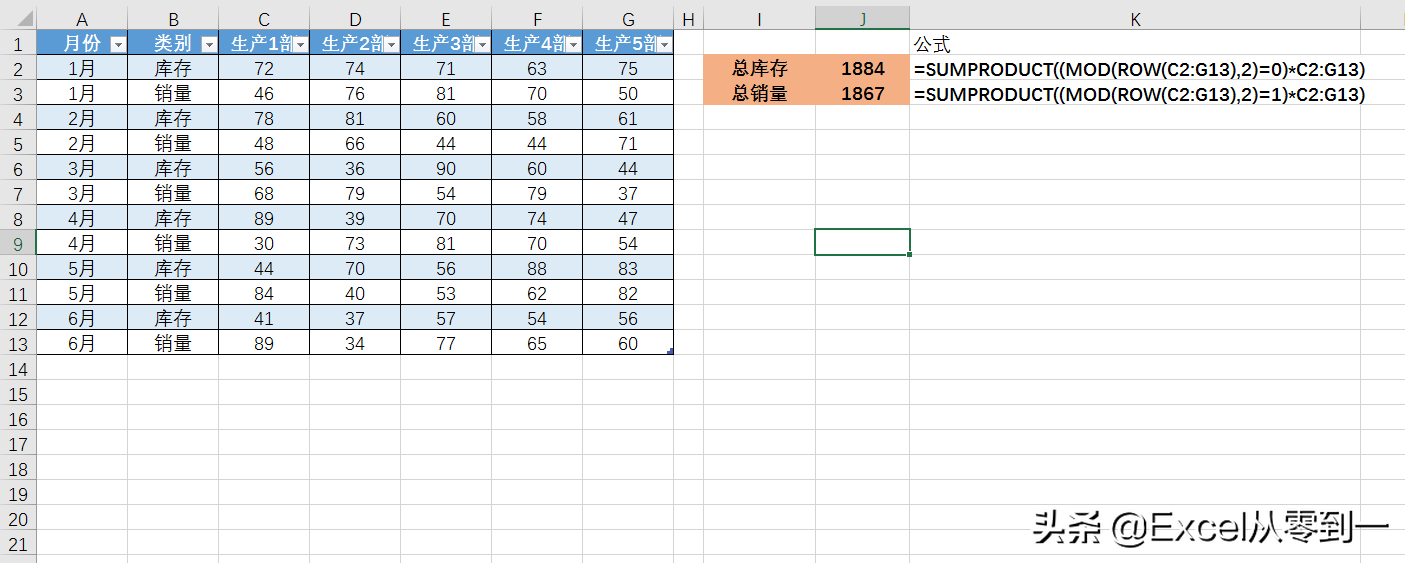Select 2月 in row 5
Viewport: 1405px width, 563px height.
[x=82, y=144]
